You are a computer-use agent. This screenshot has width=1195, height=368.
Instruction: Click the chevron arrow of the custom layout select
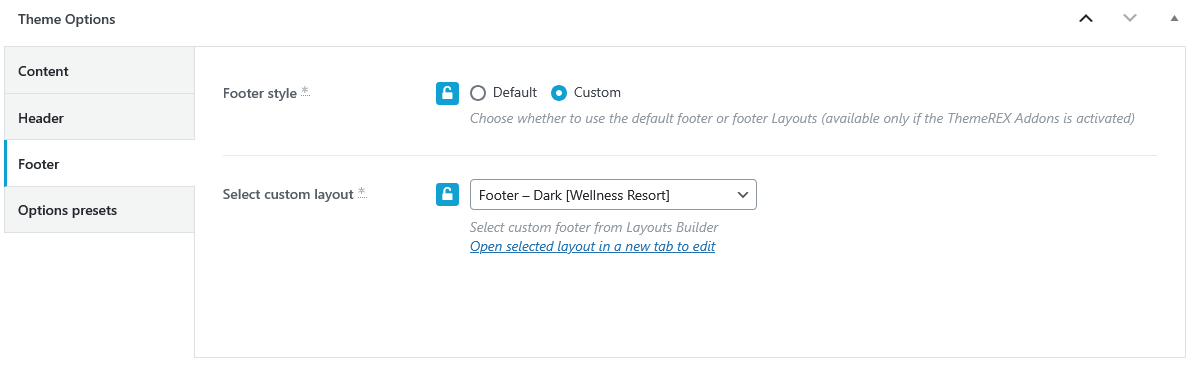pos(742,195)
